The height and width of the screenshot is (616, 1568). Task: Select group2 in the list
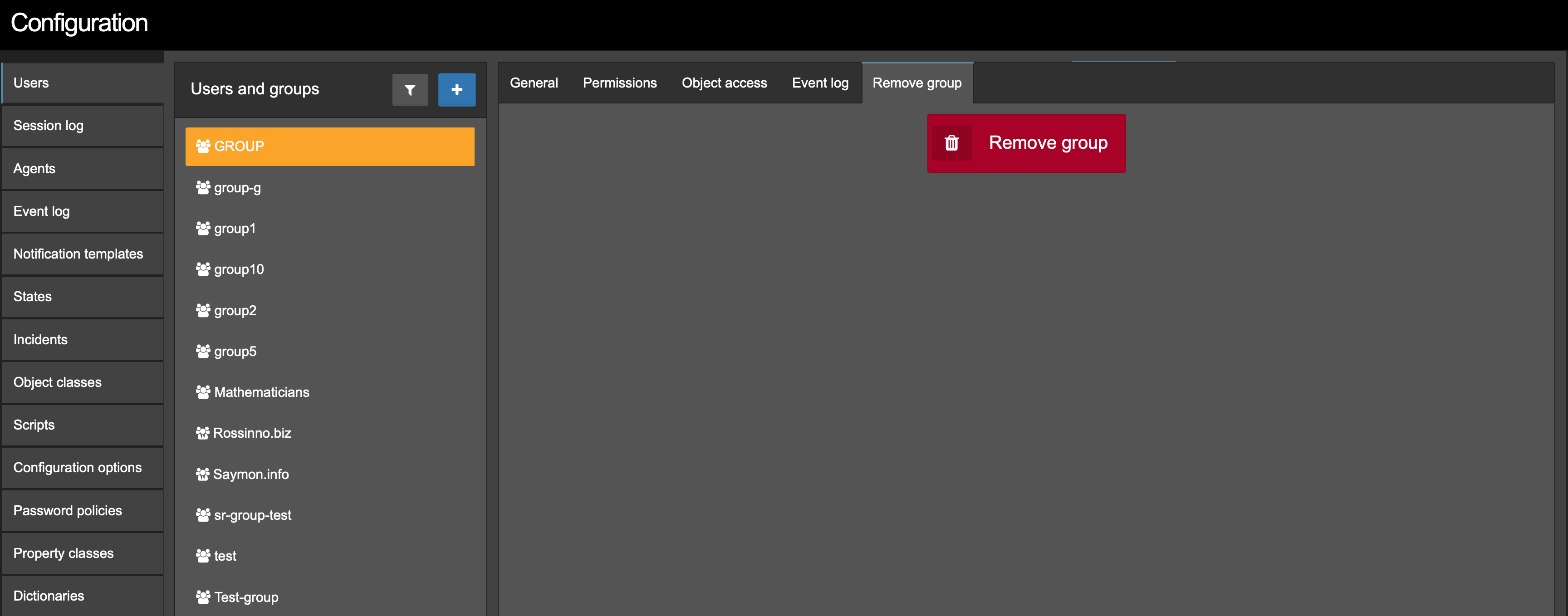tap(330, 310)
